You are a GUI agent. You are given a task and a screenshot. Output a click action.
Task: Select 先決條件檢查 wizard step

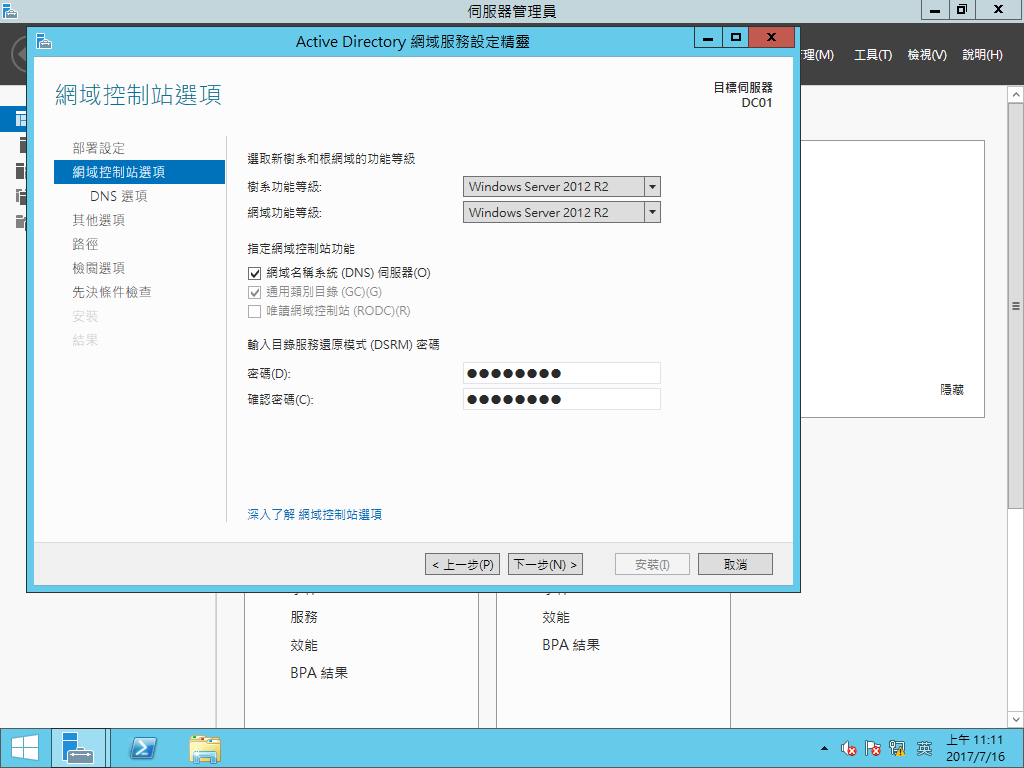click(x=112, y=292)
